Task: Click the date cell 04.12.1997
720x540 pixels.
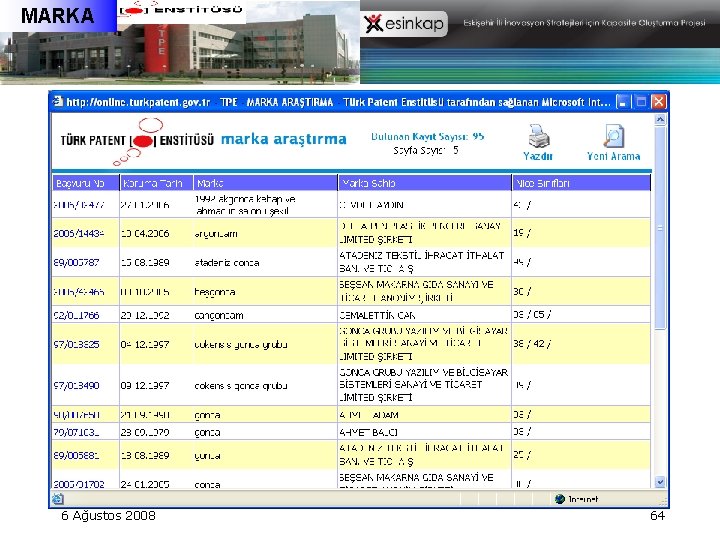Action: pyautogui.click(x=156, y=344)
